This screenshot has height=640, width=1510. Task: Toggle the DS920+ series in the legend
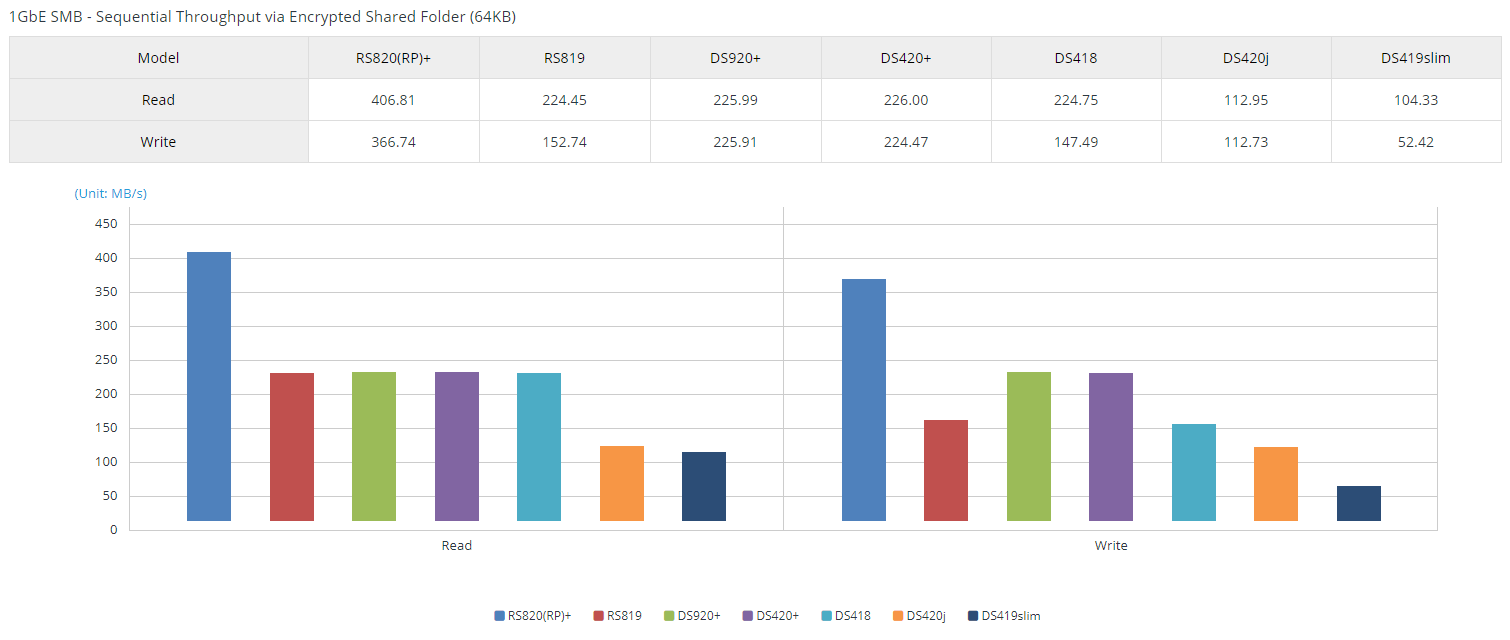click(x=692, y=616)
